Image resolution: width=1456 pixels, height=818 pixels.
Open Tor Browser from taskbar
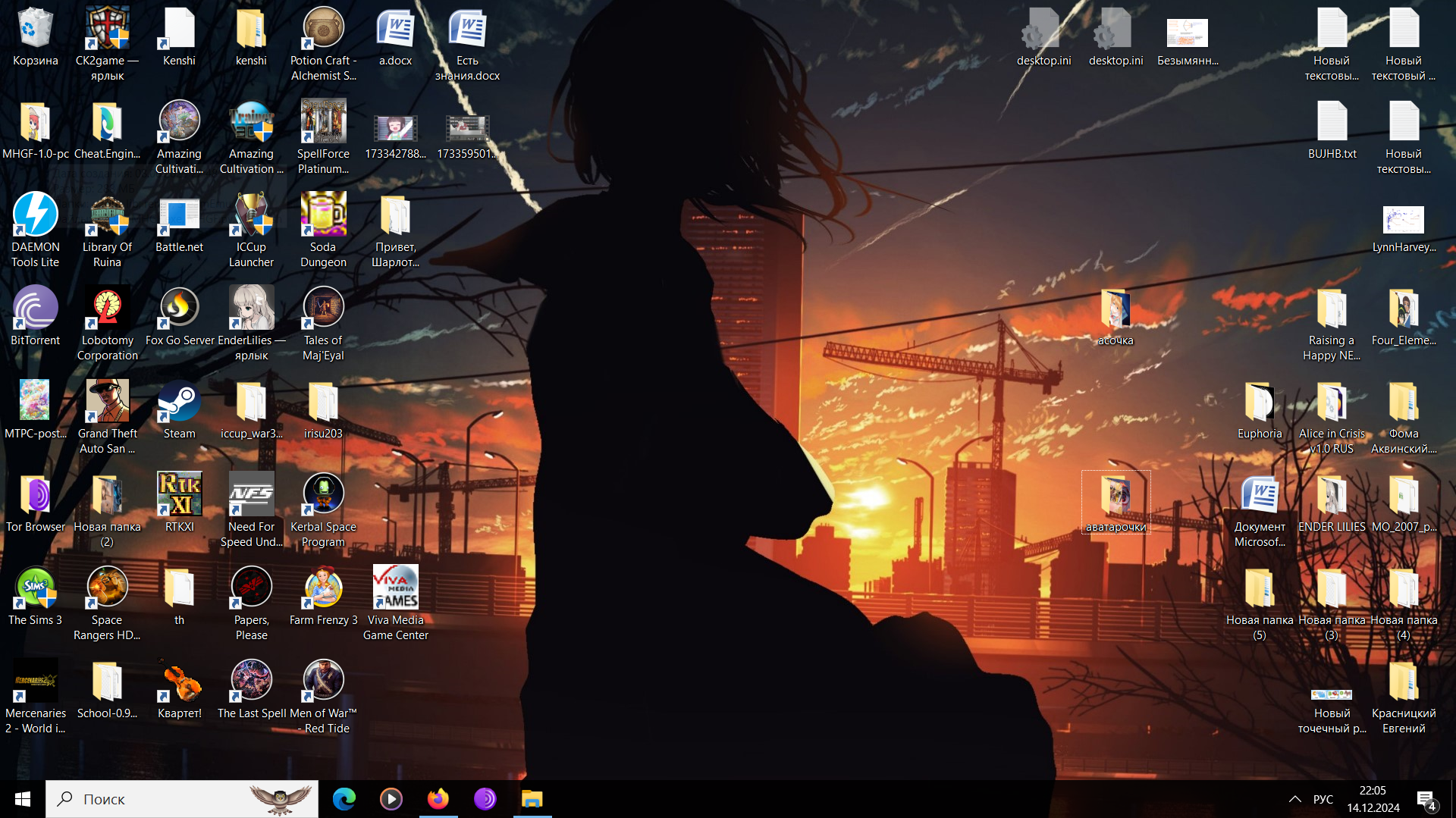(x=485, y=799)
